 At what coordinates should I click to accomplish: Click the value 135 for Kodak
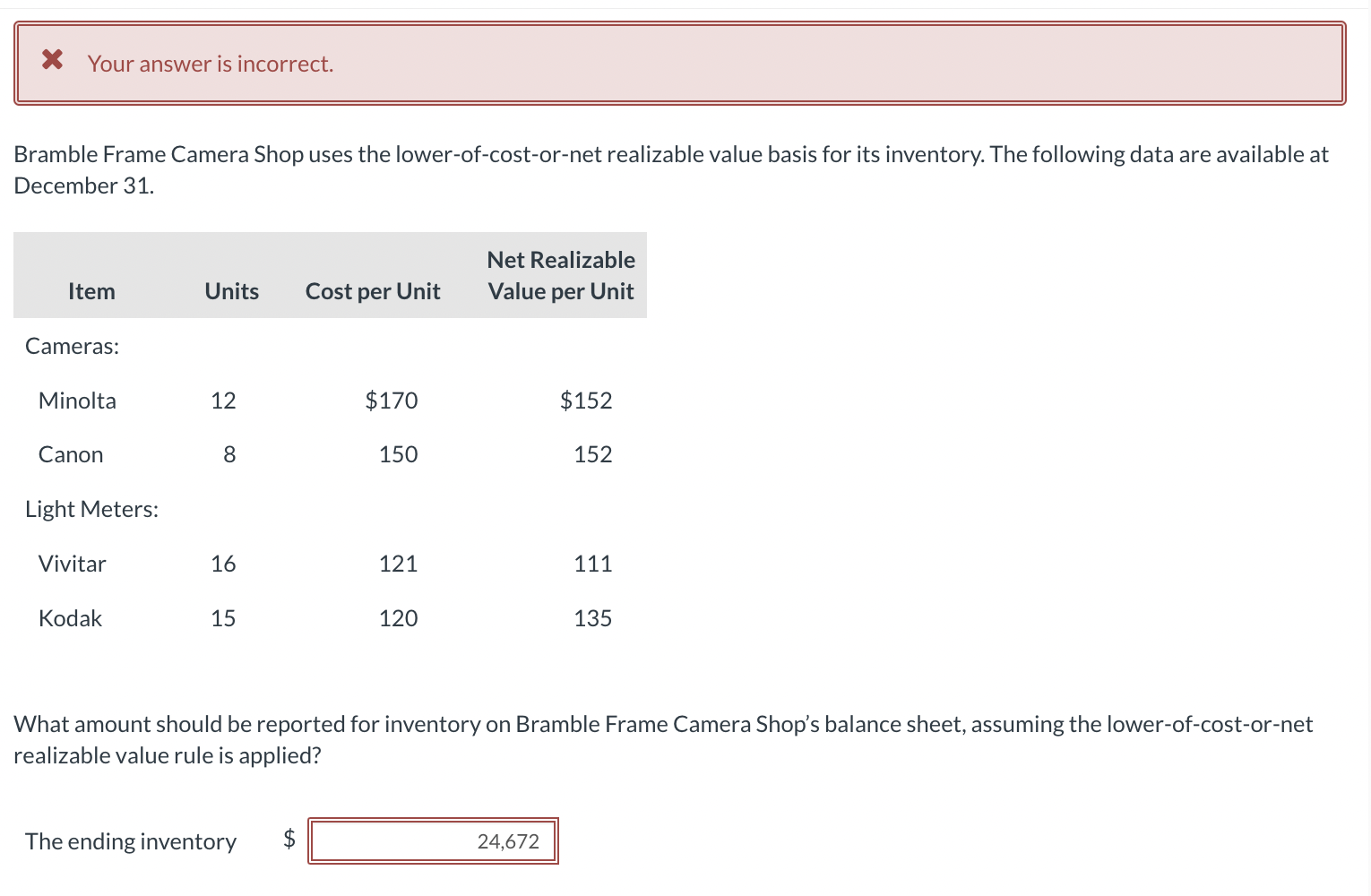click(x=592, y=617)
